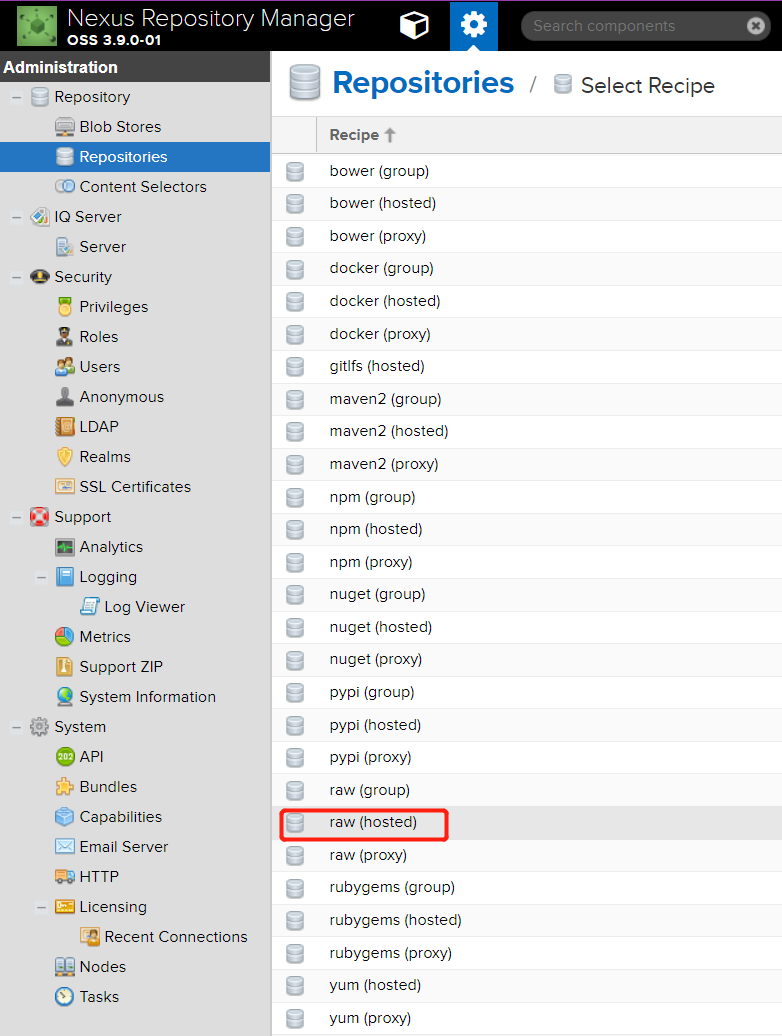782x1036 pixels.
Task: Collapse the IQ Server tree node
Action: pyautogui.click(x=17, y=217)
